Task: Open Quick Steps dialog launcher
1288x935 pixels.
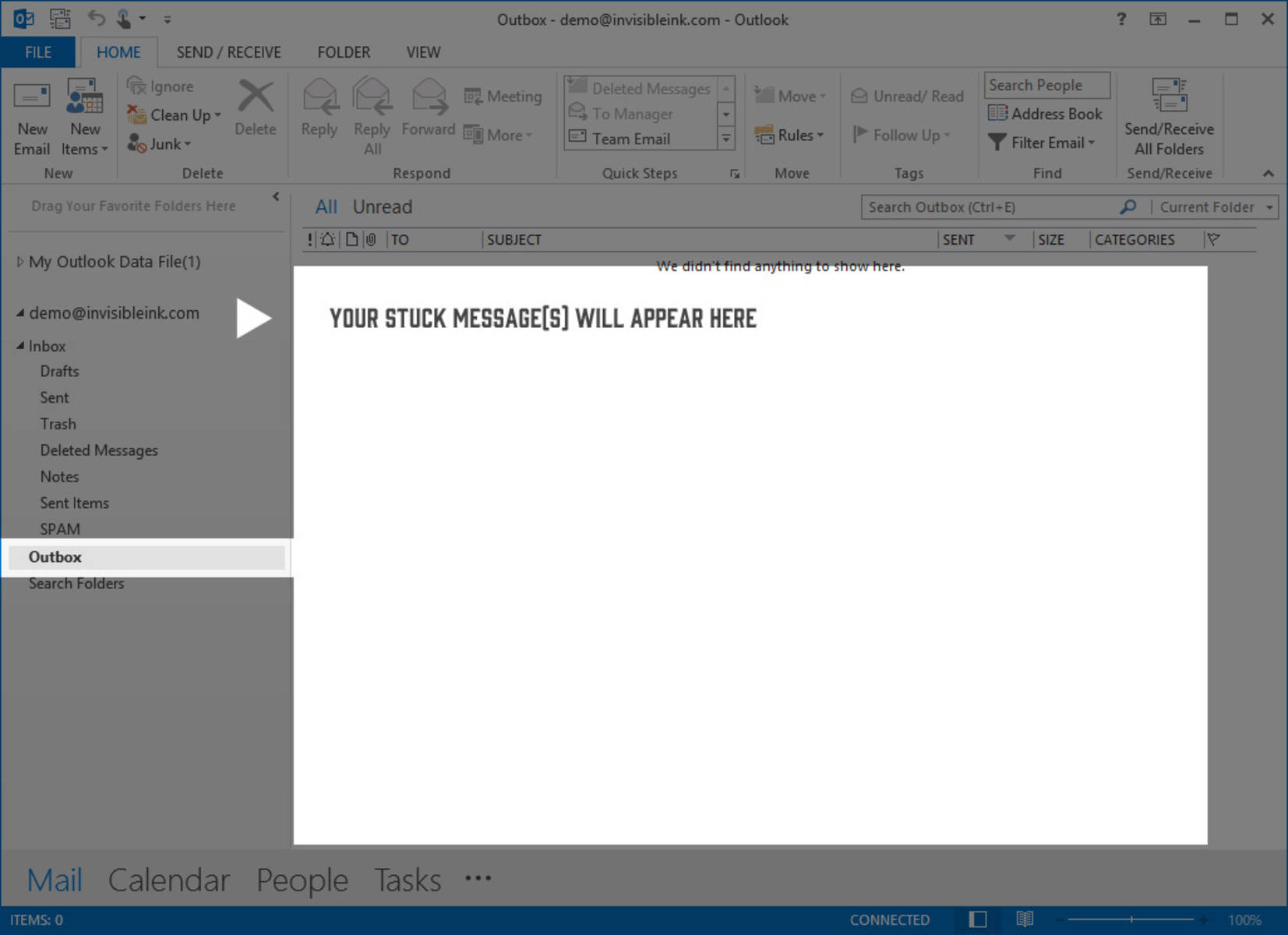Action: point(735,174)
